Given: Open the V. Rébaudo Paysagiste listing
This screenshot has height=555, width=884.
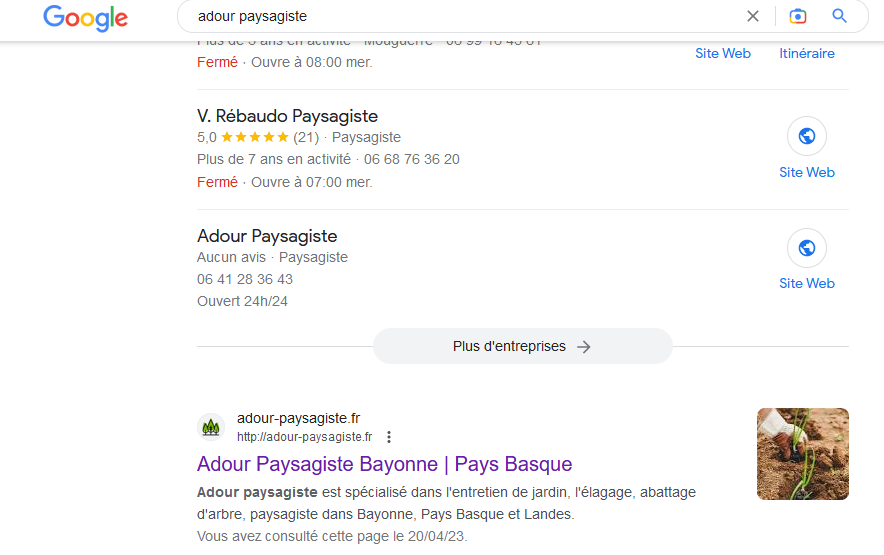Looking at the screenshot, I should tap(287, 116).
